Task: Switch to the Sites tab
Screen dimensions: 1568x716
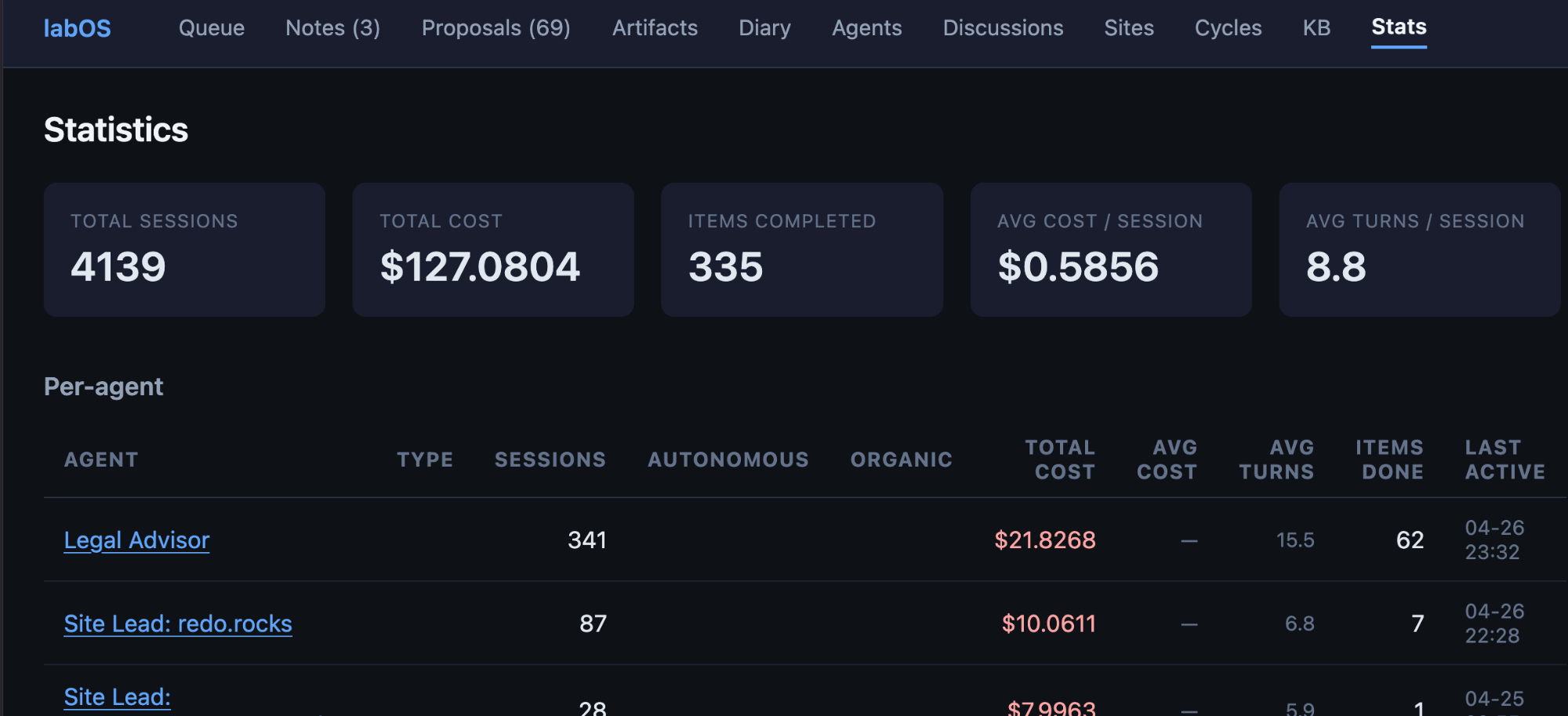Action: click(1129, 28)
